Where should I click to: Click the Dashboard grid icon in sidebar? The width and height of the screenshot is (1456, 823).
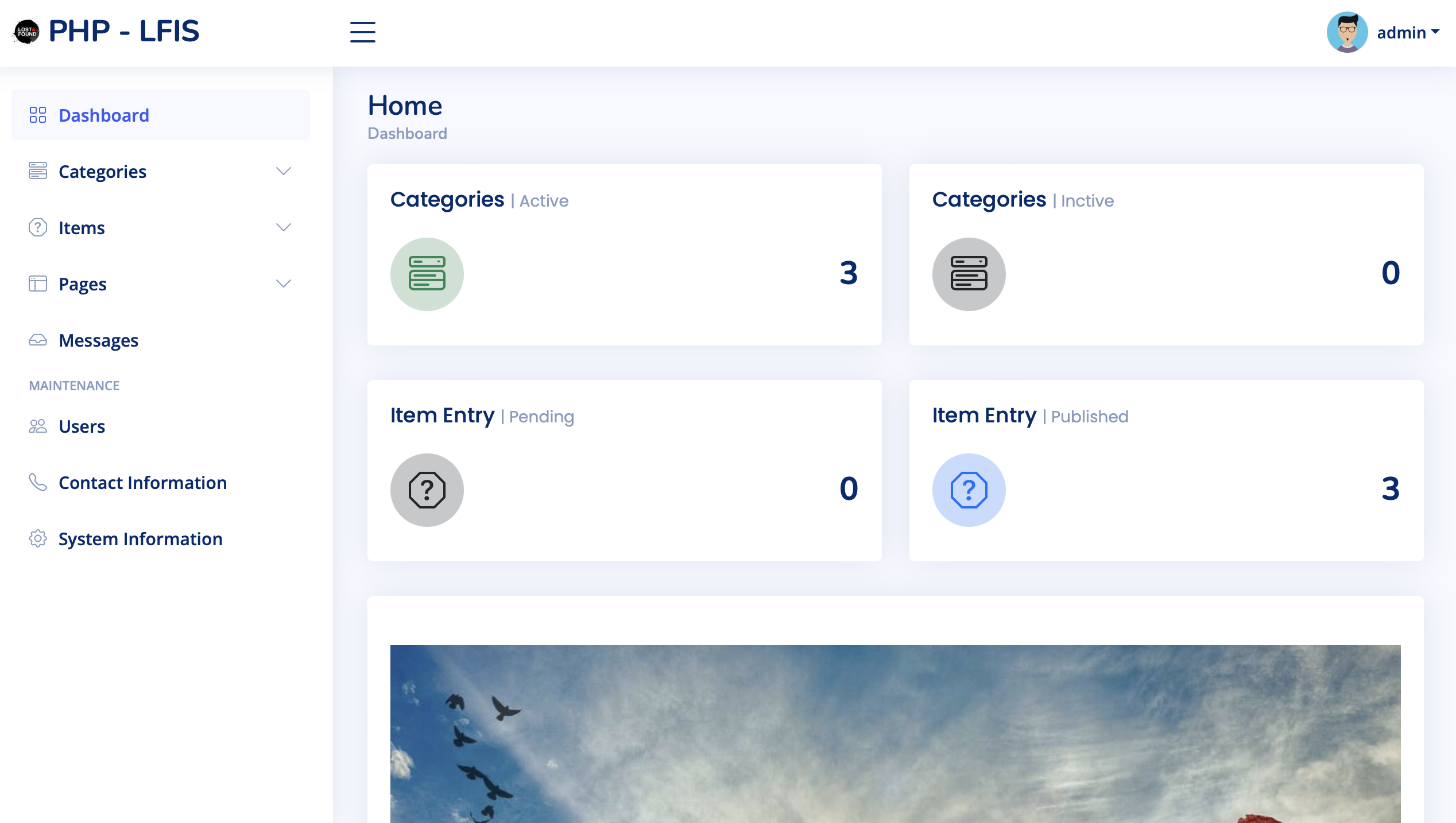point(38,115)
